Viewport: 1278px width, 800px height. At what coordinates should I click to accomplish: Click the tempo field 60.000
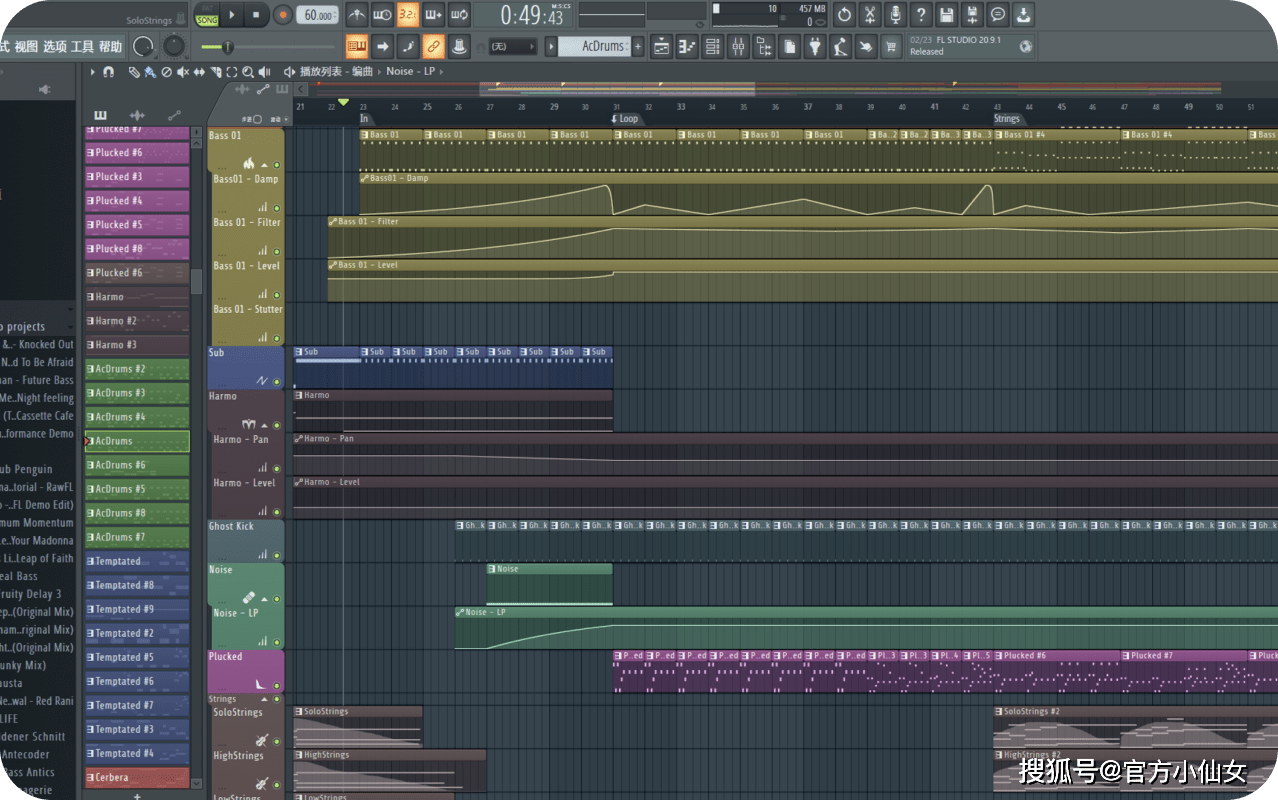click(319, 15)
